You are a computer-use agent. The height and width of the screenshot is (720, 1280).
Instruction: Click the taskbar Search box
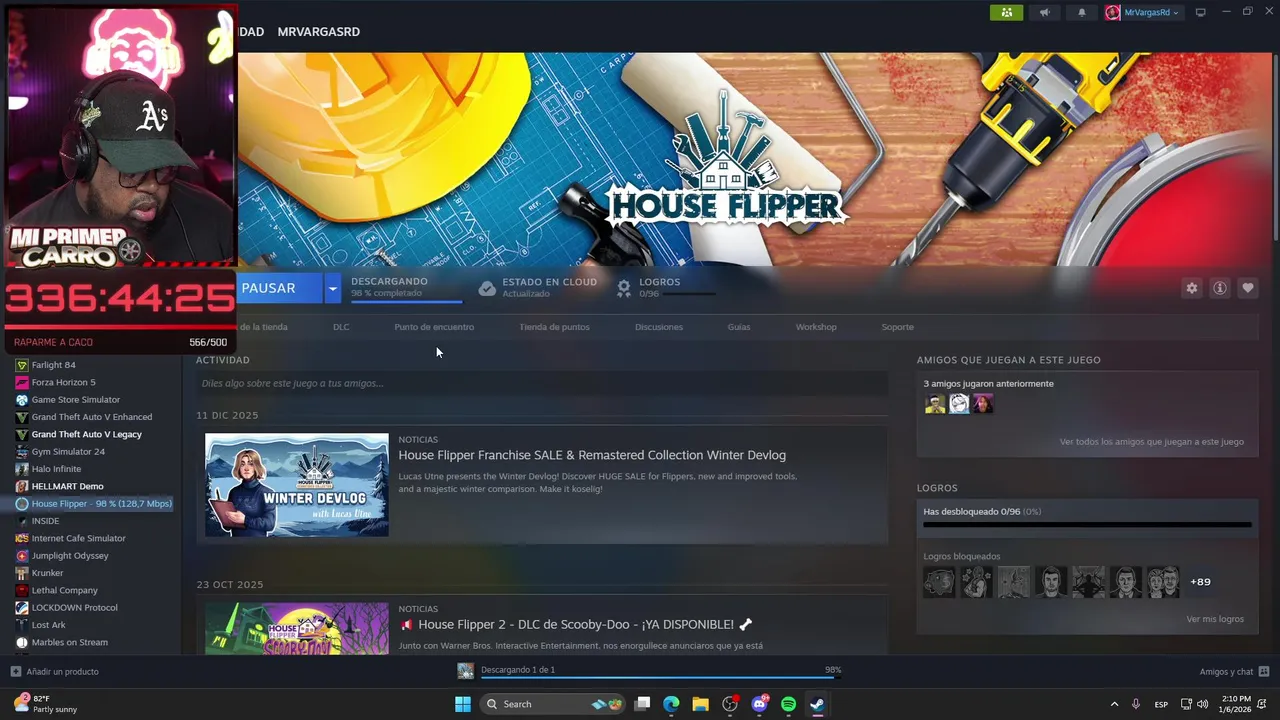click(x=553, y=704)
